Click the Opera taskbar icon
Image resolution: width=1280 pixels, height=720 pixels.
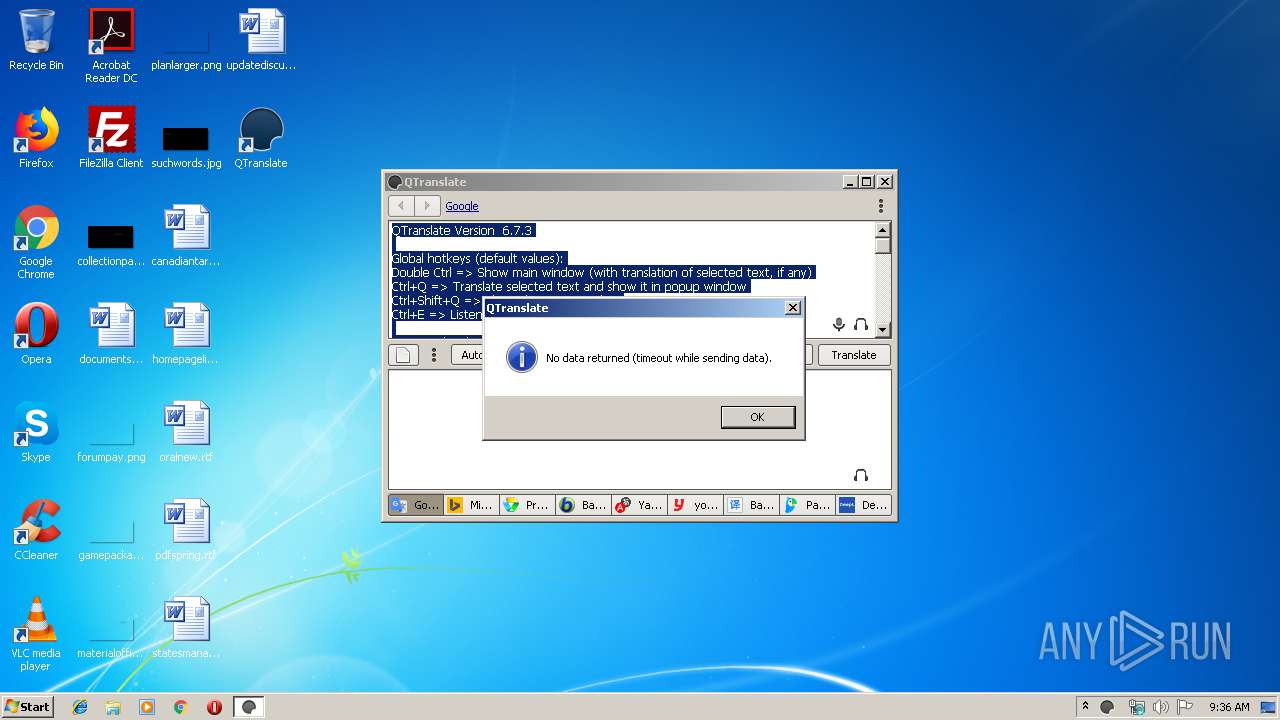tap(214, 707)
